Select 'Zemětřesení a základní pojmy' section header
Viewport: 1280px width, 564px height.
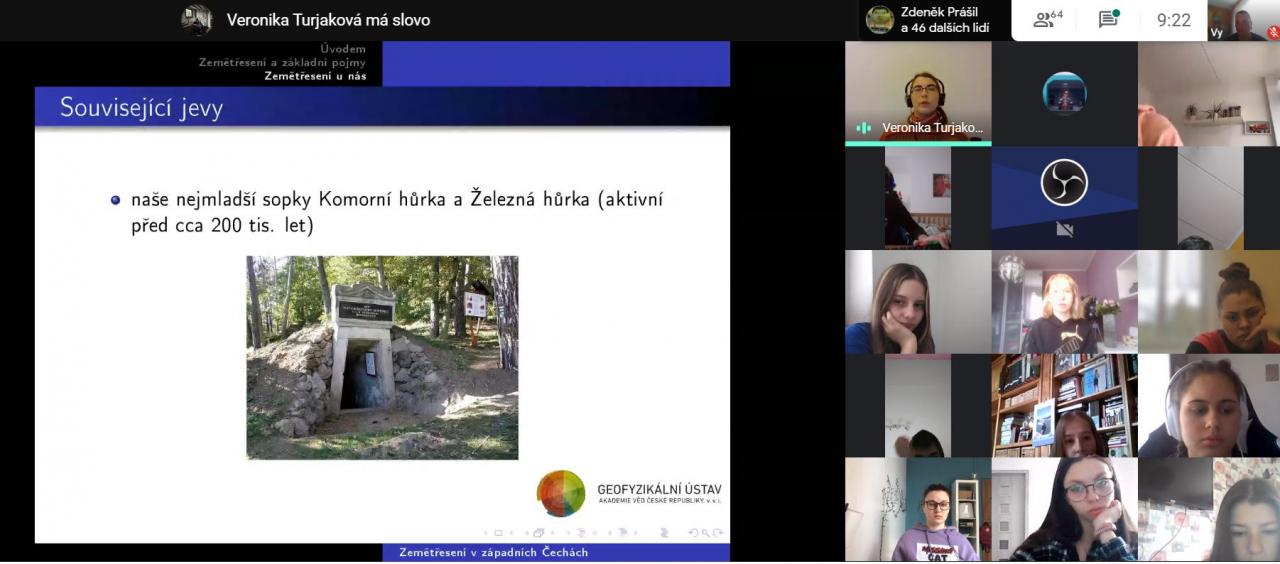click(282, 62)
